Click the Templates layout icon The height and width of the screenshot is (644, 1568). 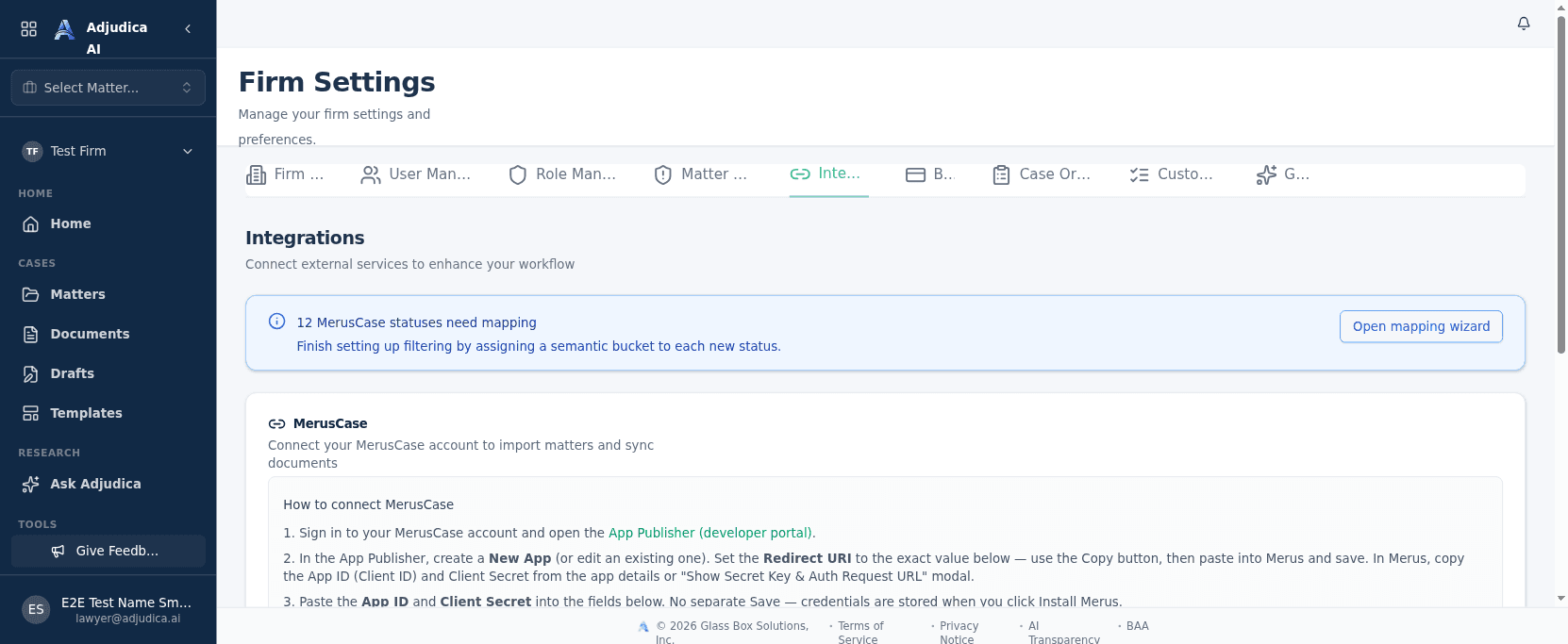(31, 413)
